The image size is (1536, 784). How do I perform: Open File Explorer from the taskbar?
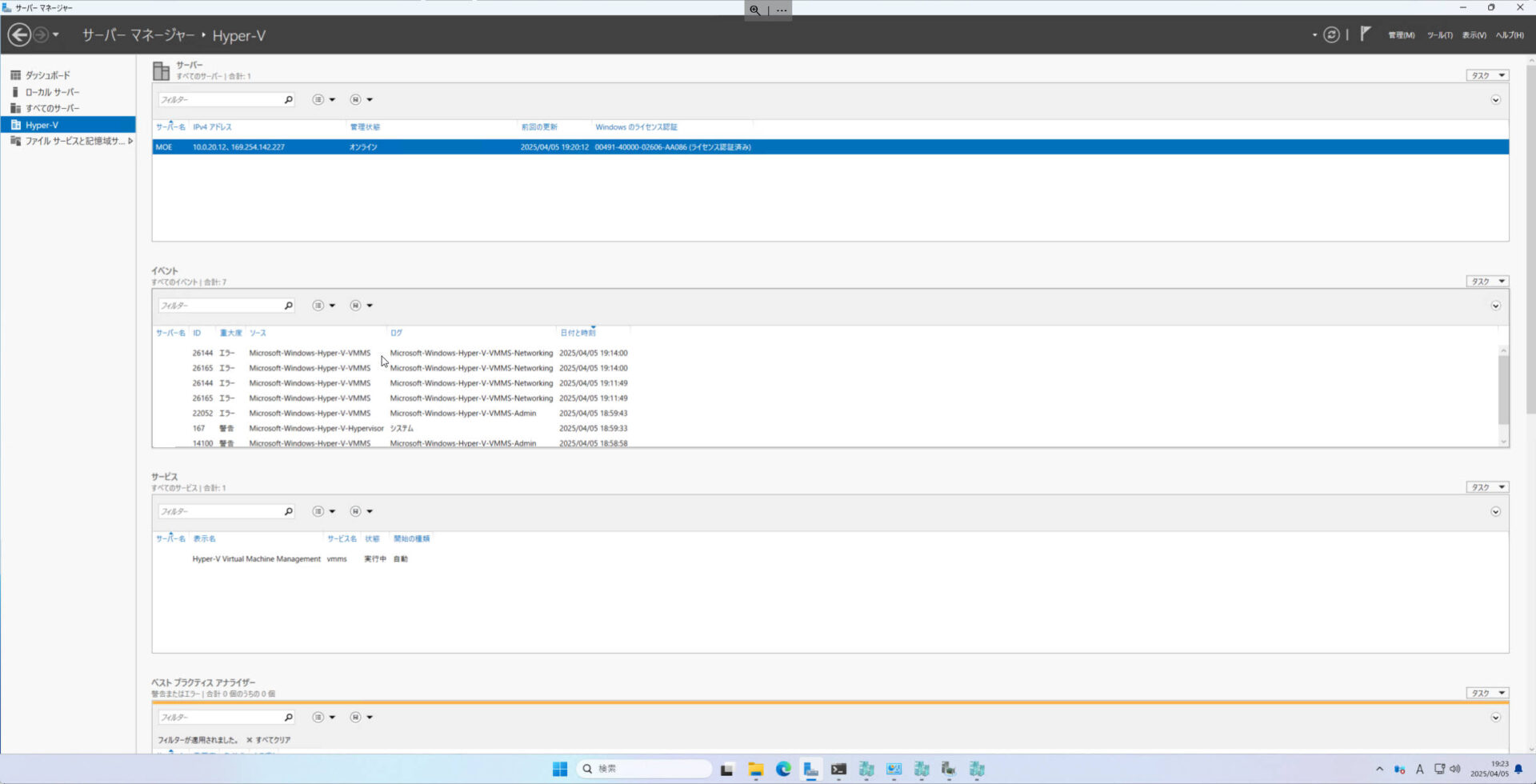pyautogui.click(x=755, y=769)
